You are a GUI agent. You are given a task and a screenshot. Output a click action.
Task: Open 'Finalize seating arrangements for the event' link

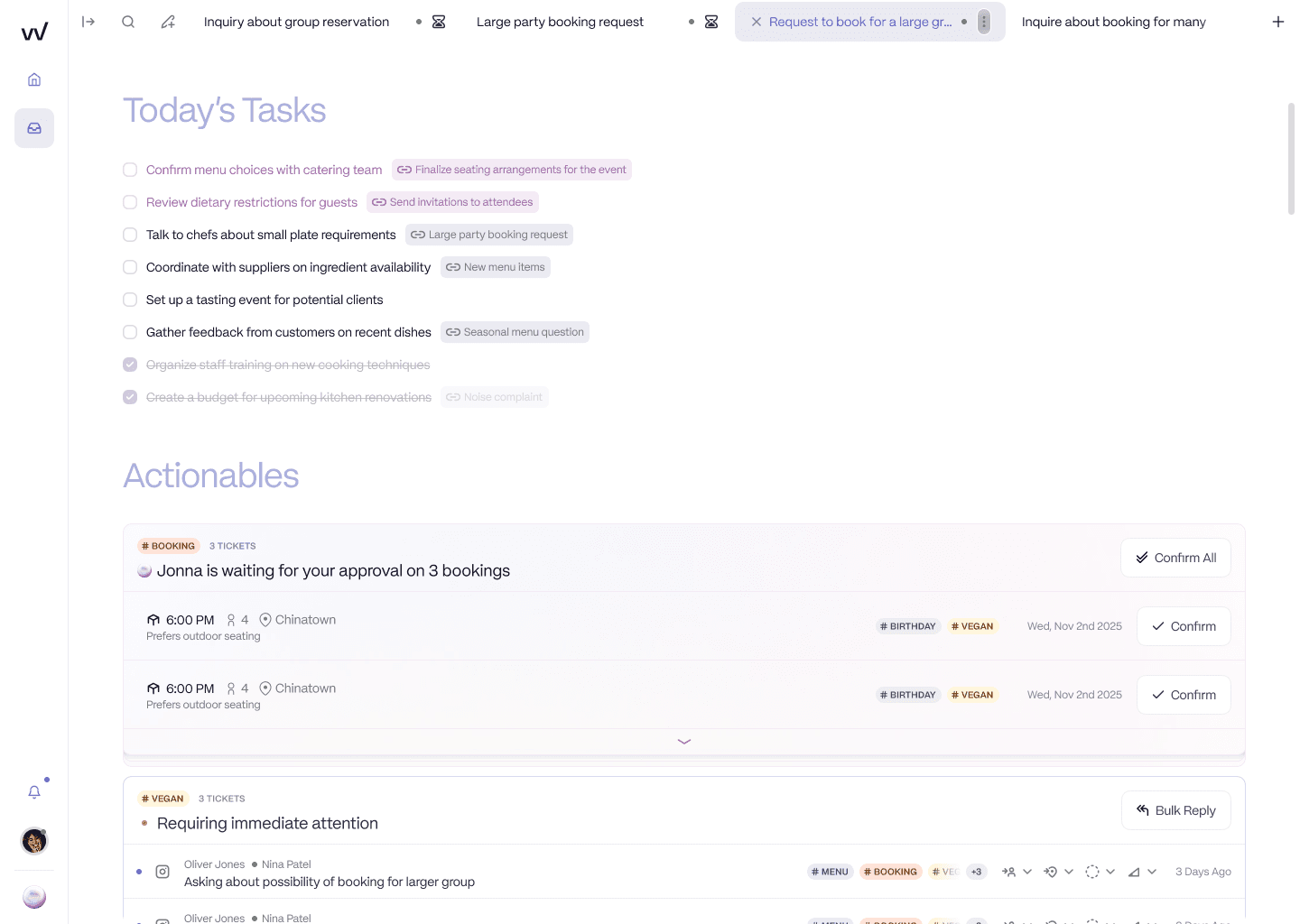[x=512, y=170]
